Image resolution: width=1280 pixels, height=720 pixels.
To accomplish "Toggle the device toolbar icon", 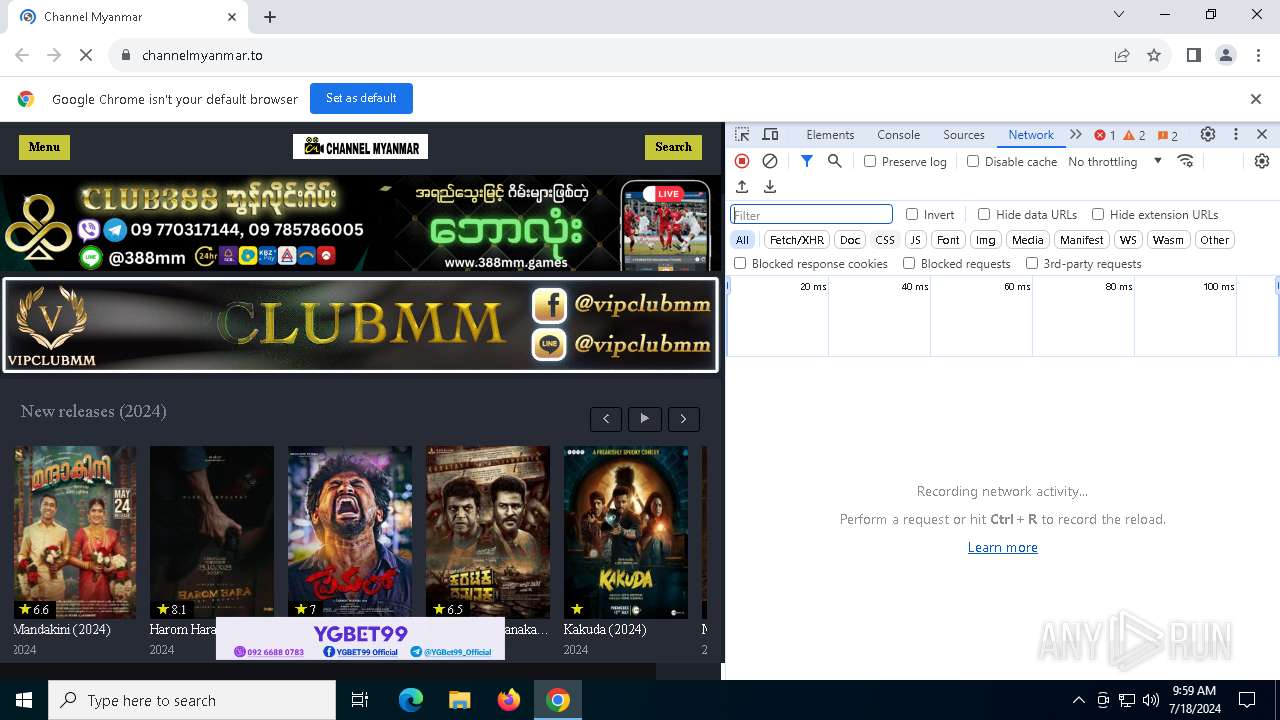I will [x=770, y=134].
